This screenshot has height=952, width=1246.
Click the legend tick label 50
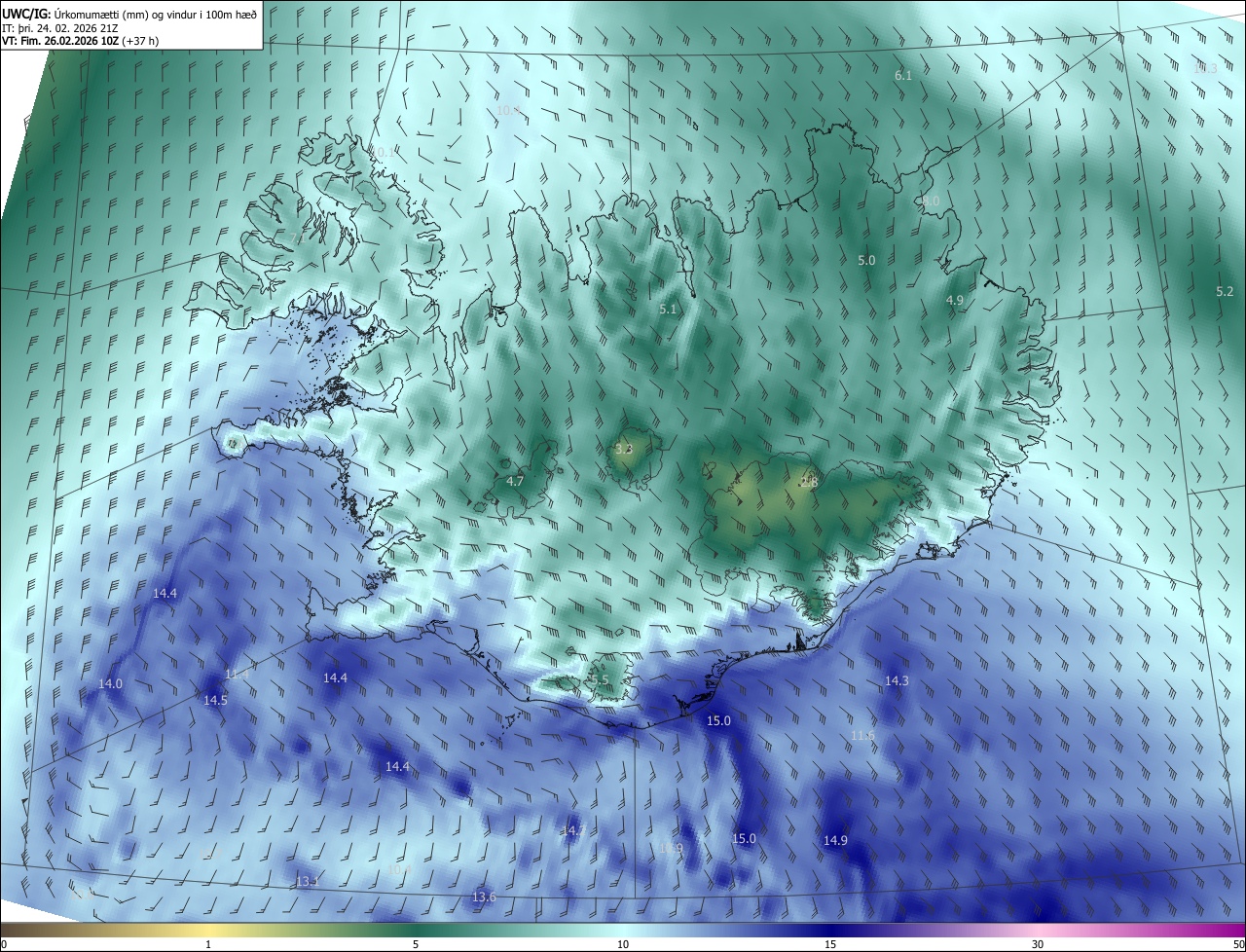(1238, 944)
